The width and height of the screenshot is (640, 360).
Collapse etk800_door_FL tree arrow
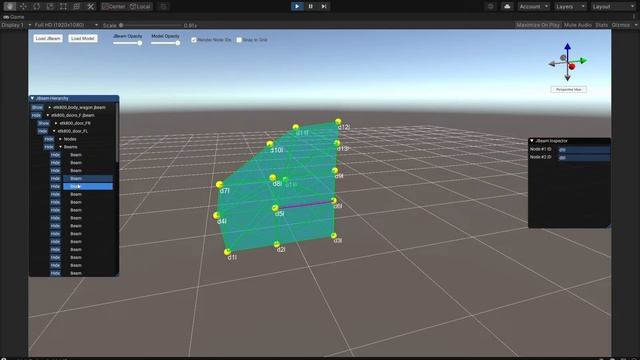click(x=54, y=131)
